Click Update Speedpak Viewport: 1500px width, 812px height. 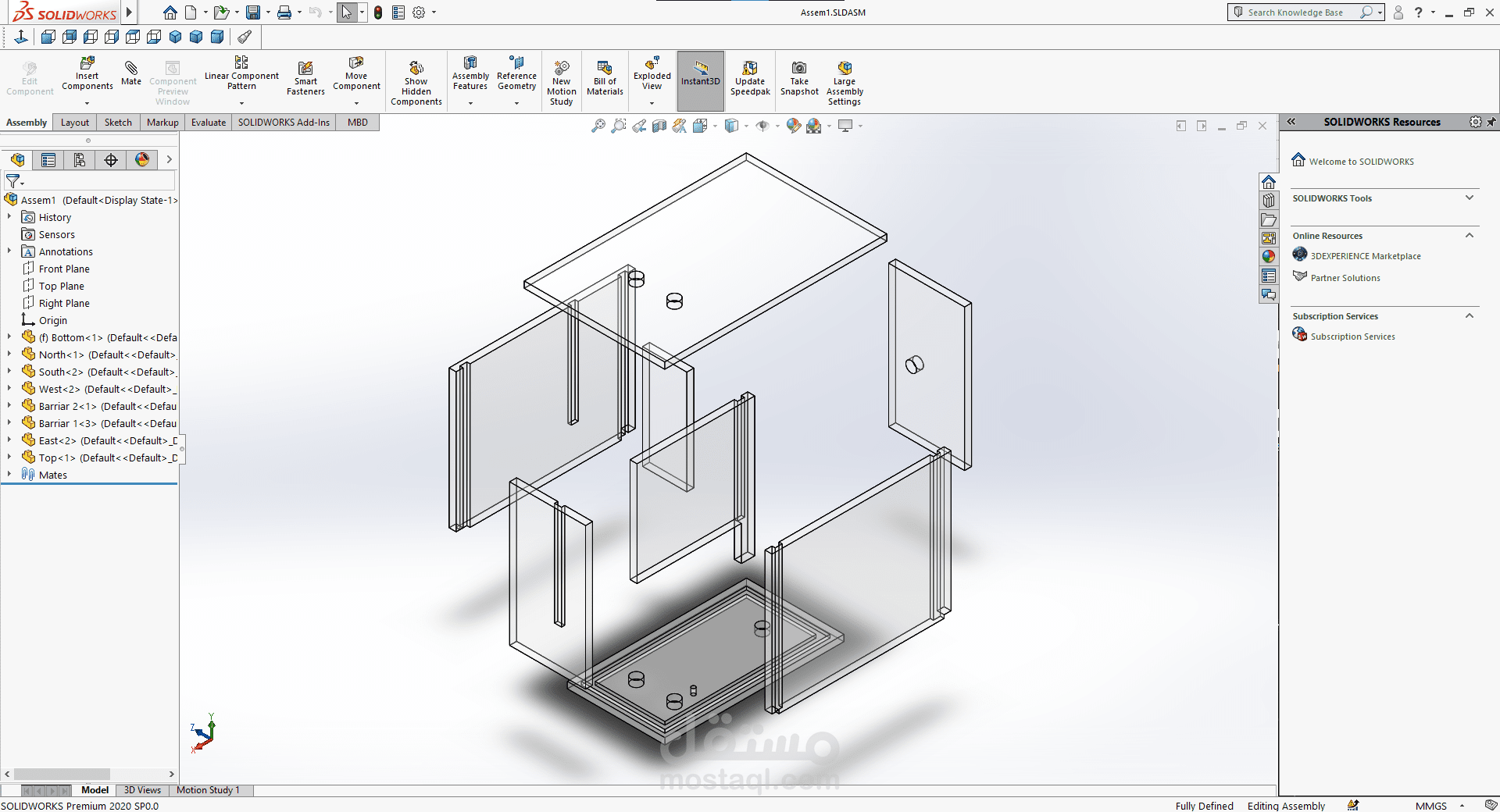[x=750, y=79]
